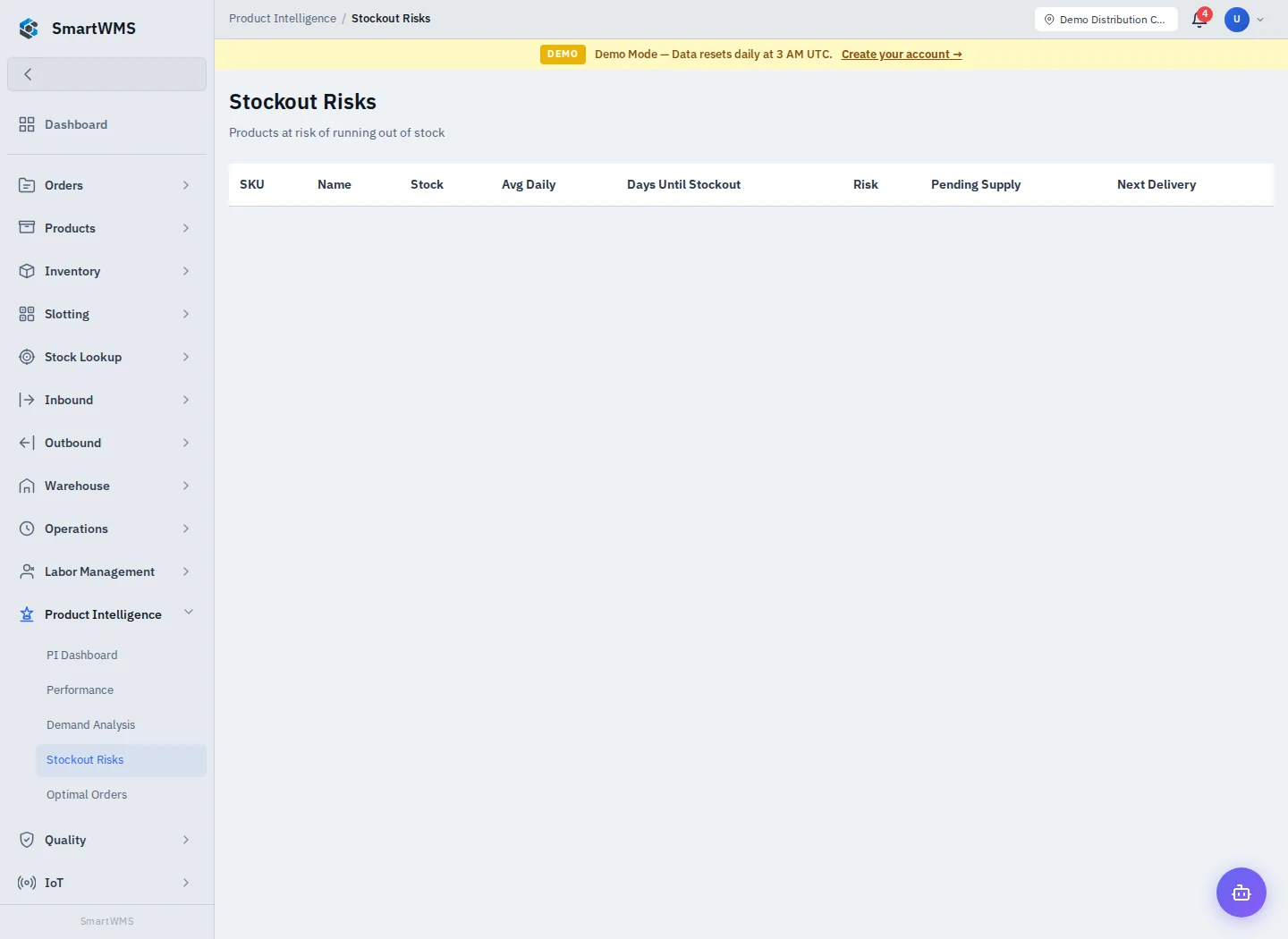Click the Outbound arrow icon

click(27, 443)
